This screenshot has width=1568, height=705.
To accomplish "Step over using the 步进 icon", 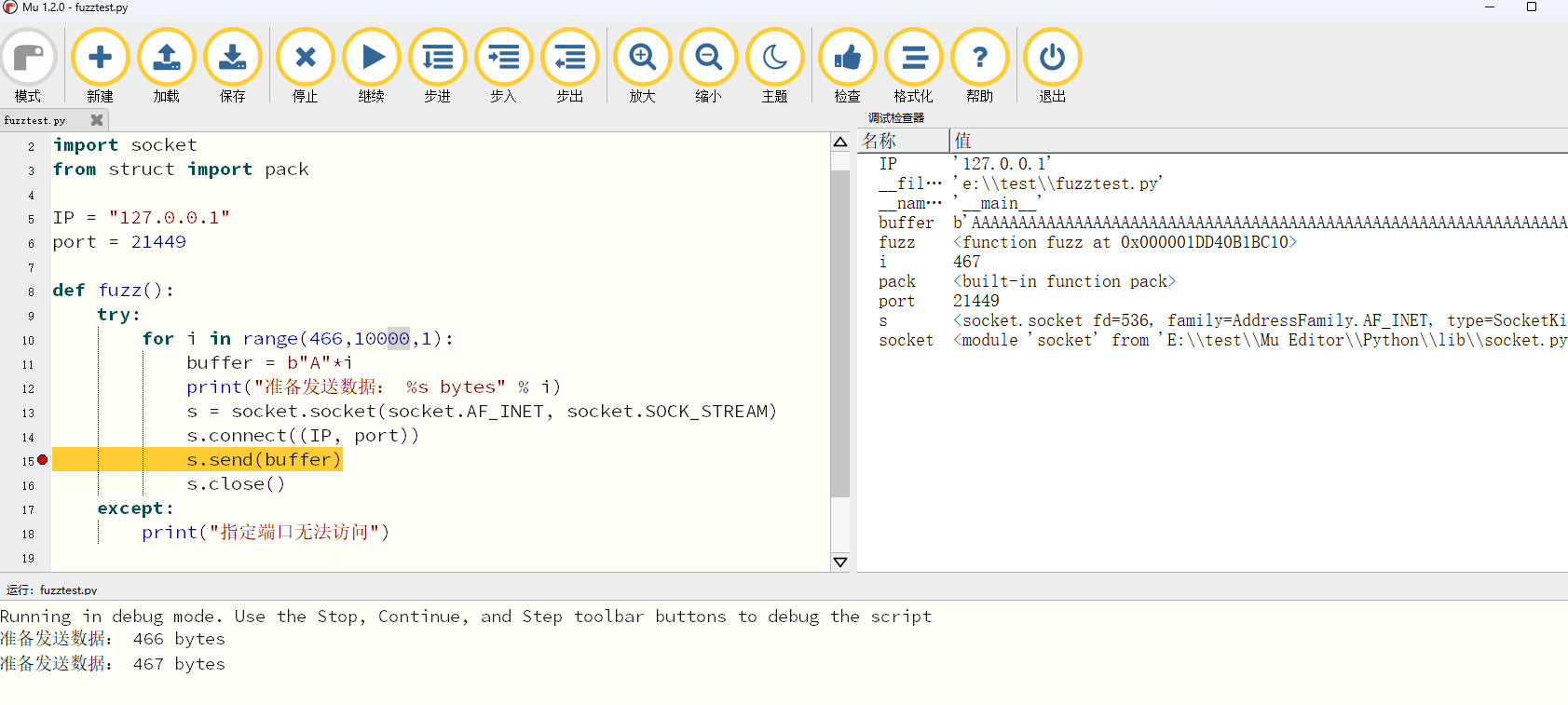I will coord(437,58).
